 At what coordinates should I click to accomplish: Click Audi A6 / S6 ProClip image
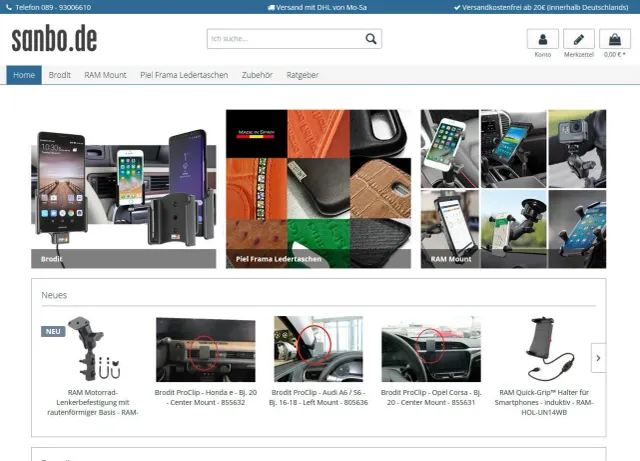[x=318, y=349]
